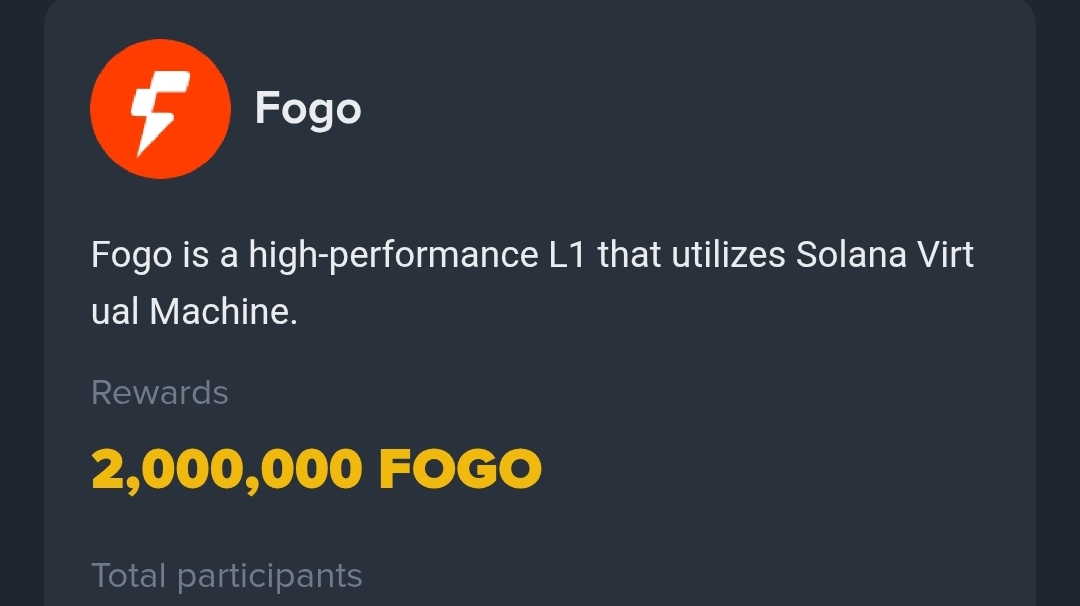
Task: Click the 'ual Machine.' text line
Action: [x=194, y=313]
